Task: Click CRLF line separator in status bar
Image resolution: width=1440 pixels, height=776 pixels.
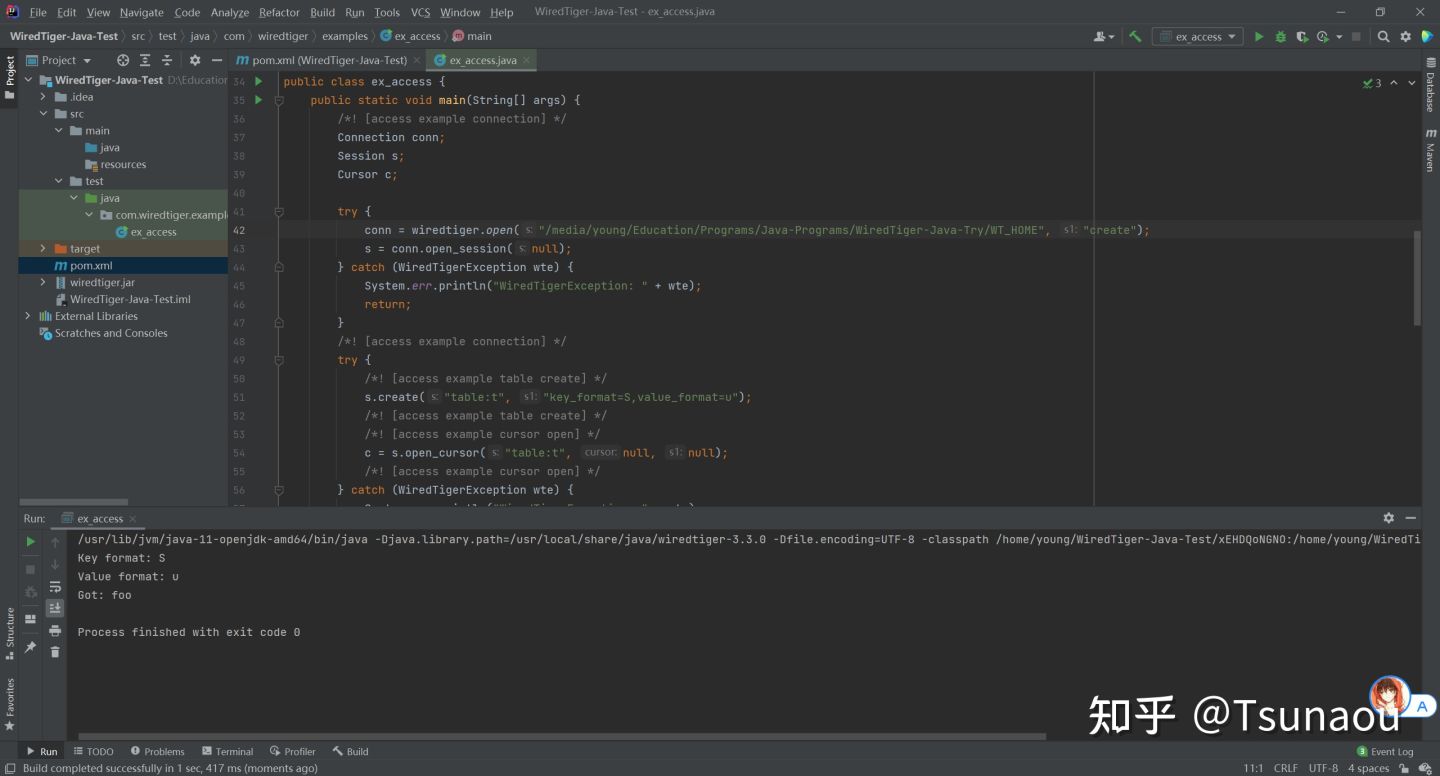Action: [x=1285, y=768]
